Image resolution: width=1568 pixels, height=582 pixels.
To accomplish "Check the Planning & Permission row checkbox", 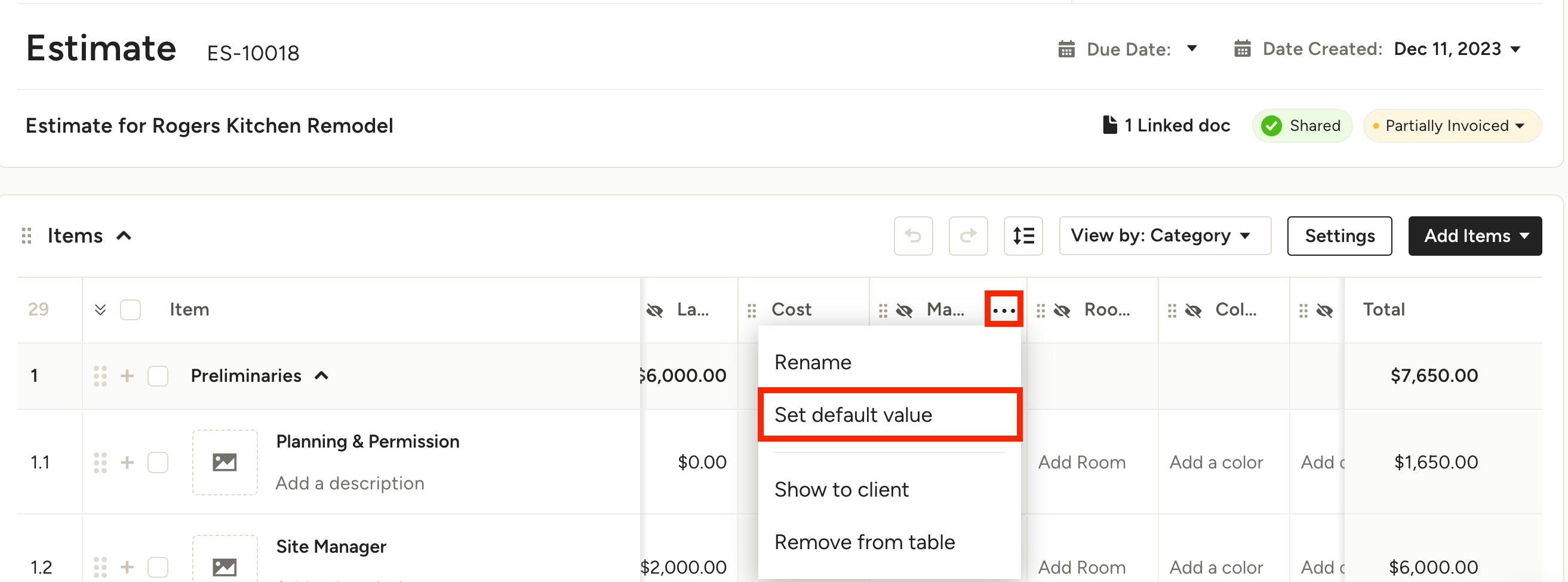I will pos(158,462).
